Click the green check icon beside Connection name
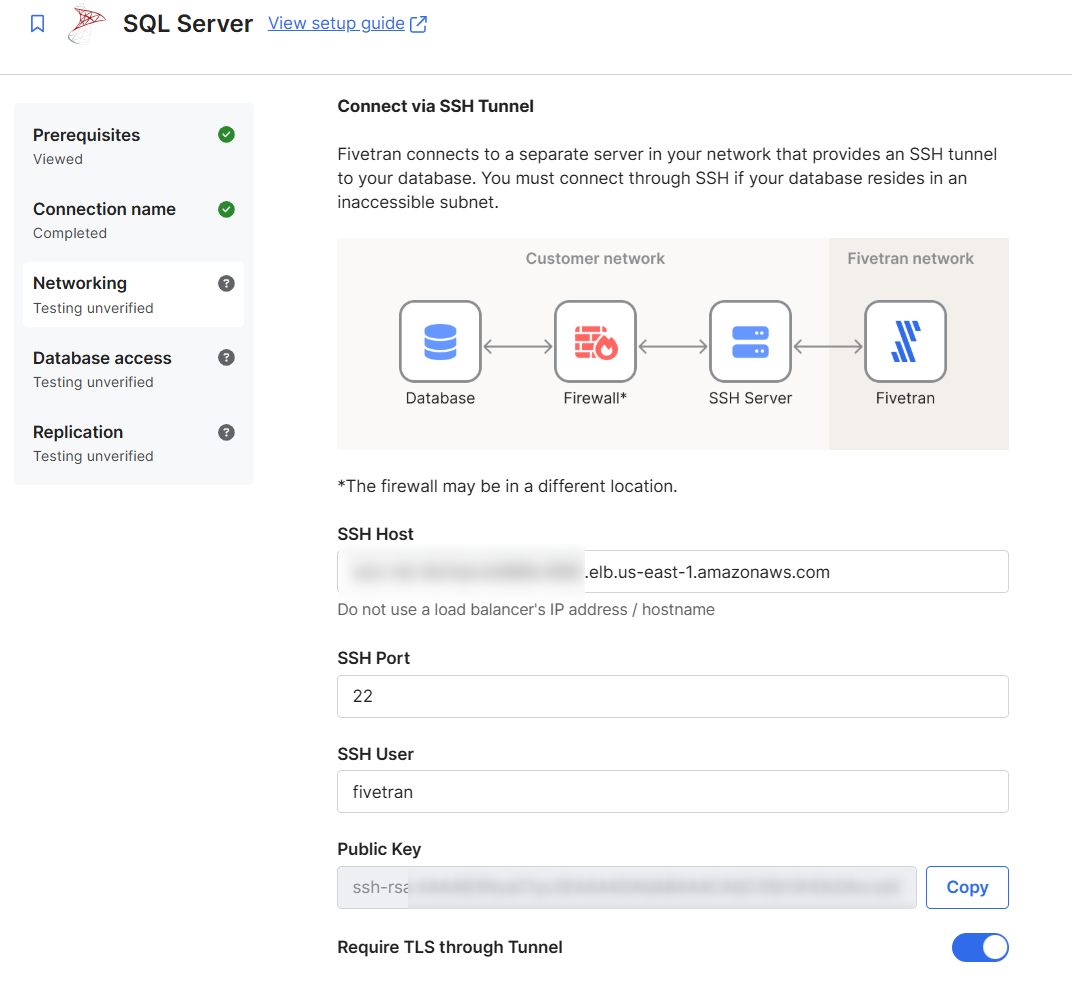The height and width of the screenshot is (983, 1072). [x=226, y=209]
